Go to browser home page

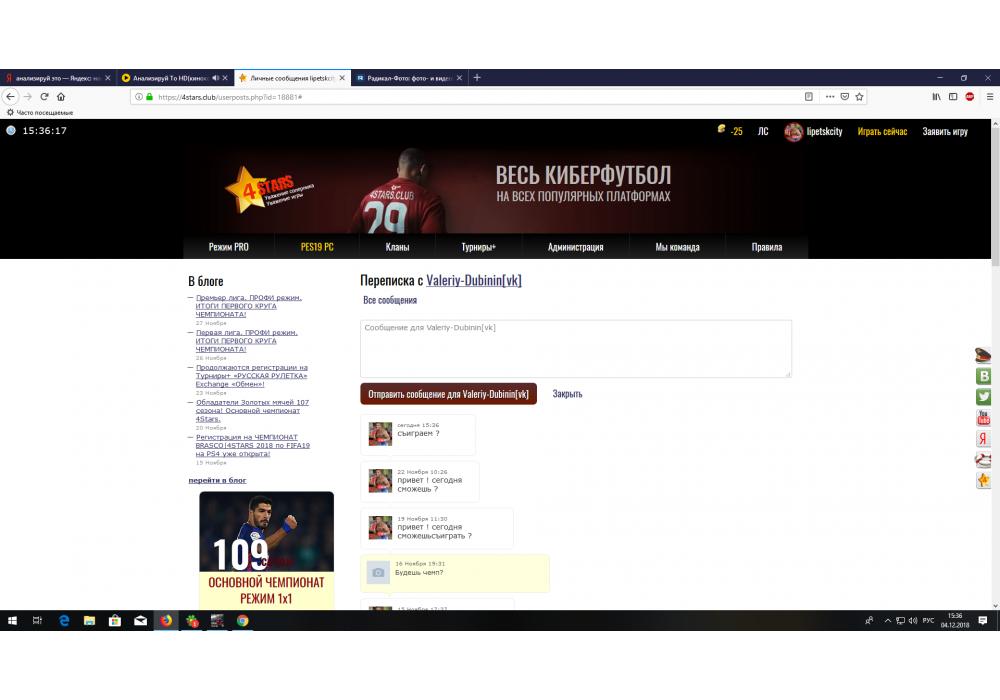point(61,97)
